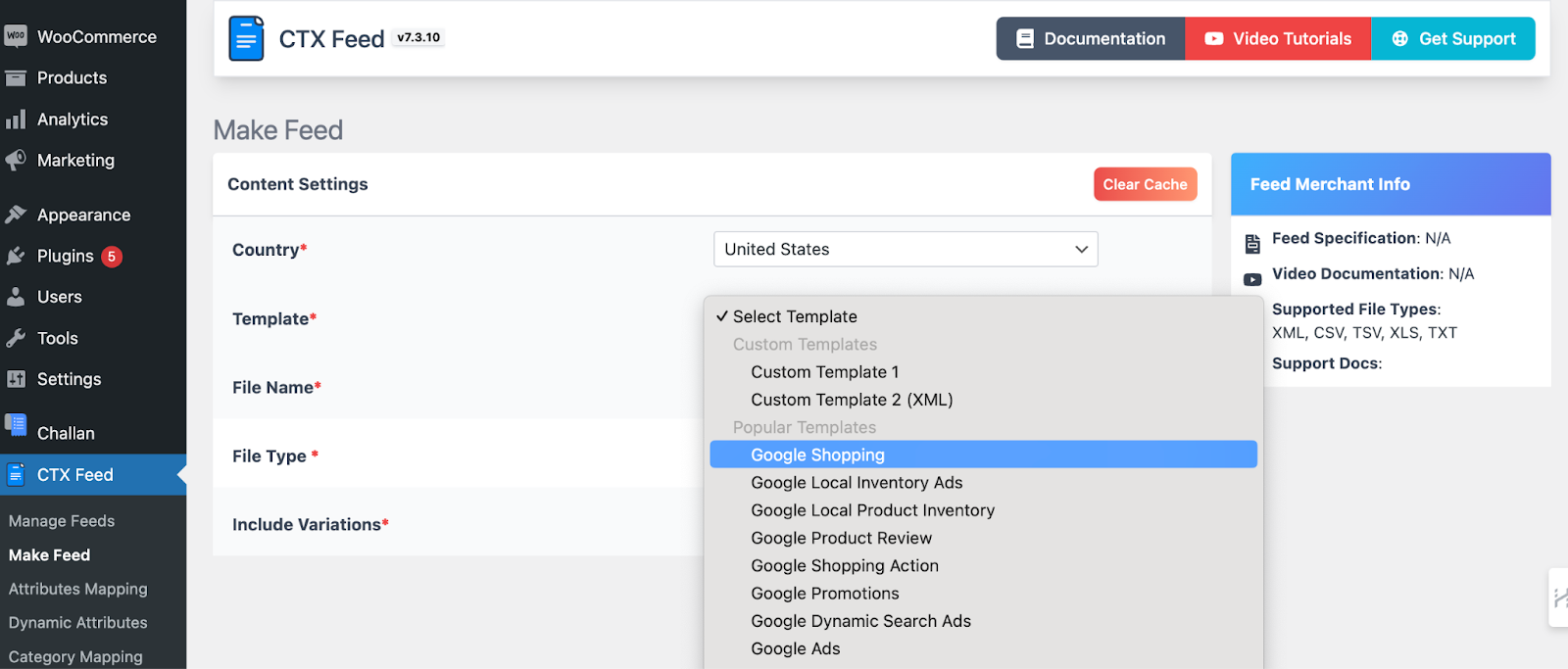1568x669 pixels.
Task: Open Appearance menu in sidebar
Action: coord(93,215)
